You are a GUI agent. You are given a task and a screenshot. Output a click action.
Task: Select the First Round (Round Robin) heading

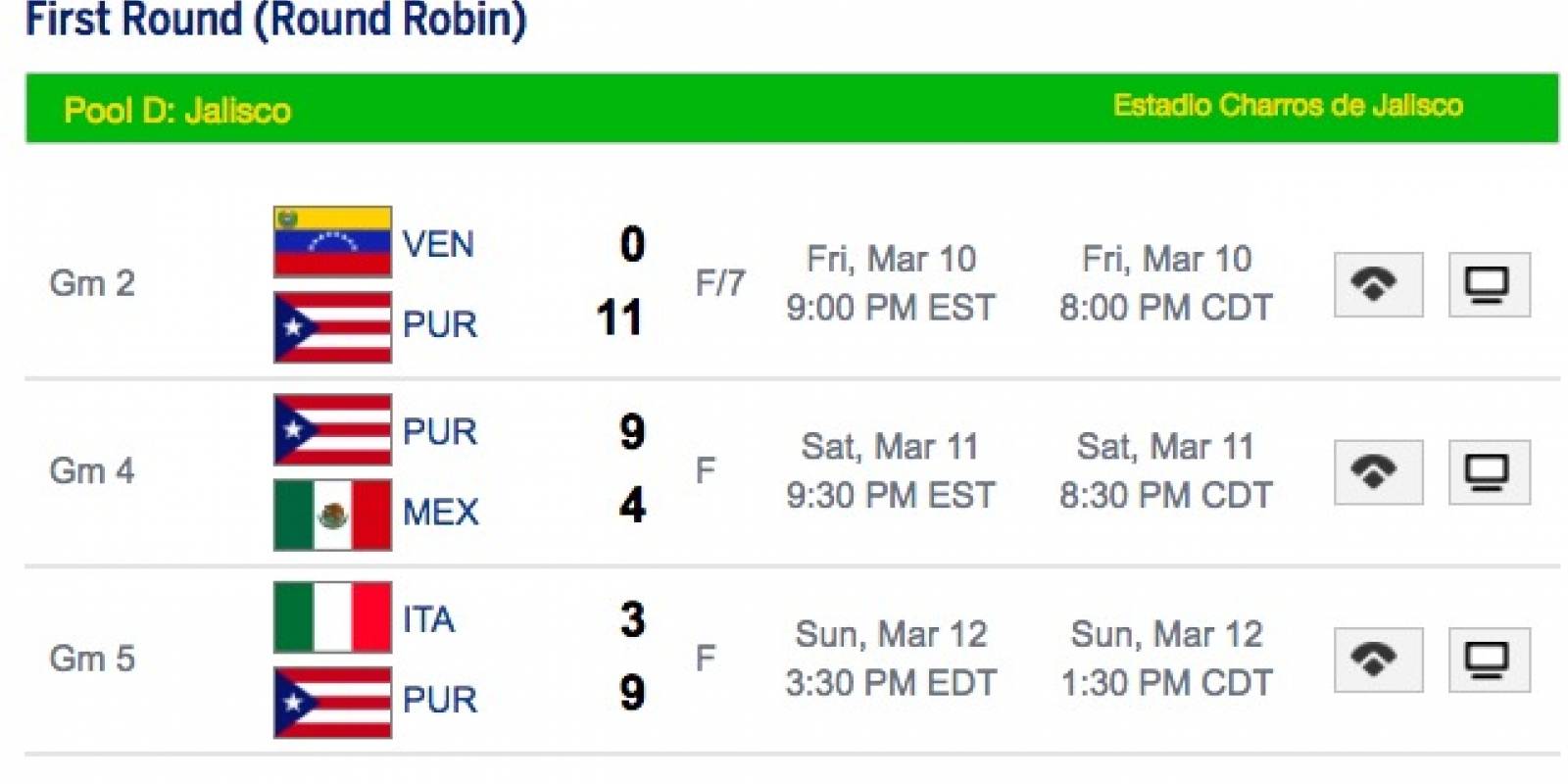pyautogui.click(x=276, y=20)
